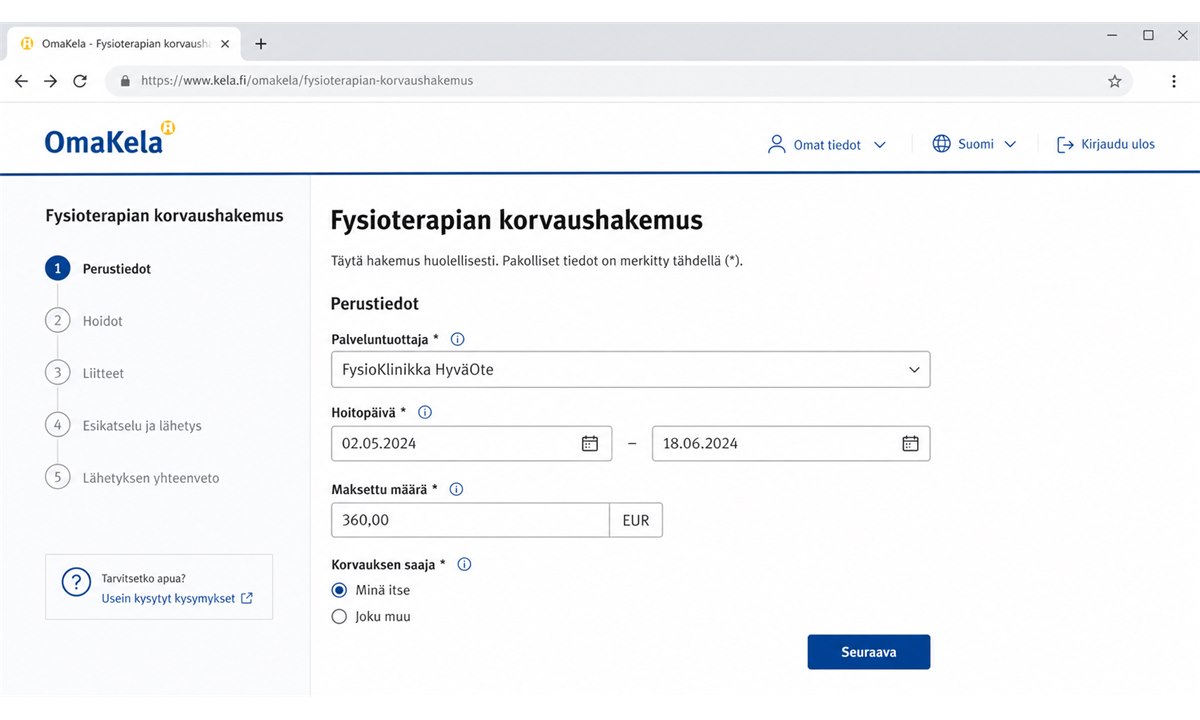Screen dimensions: 1200x720
Task: Click the info icon next to Korvauksen saaja
Action: [x=464, y=564]
